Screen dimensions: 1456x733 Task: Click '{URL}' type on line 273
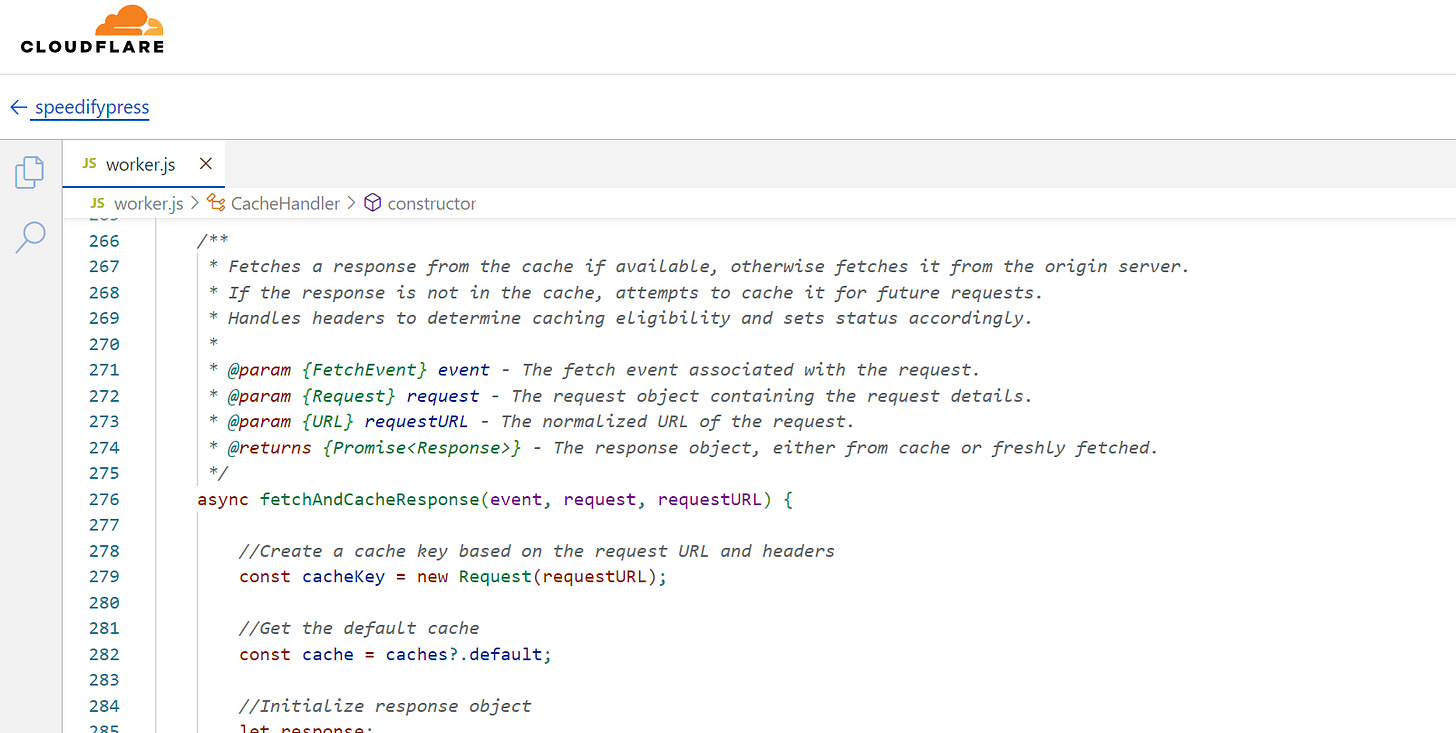click(x=328, y=422)
